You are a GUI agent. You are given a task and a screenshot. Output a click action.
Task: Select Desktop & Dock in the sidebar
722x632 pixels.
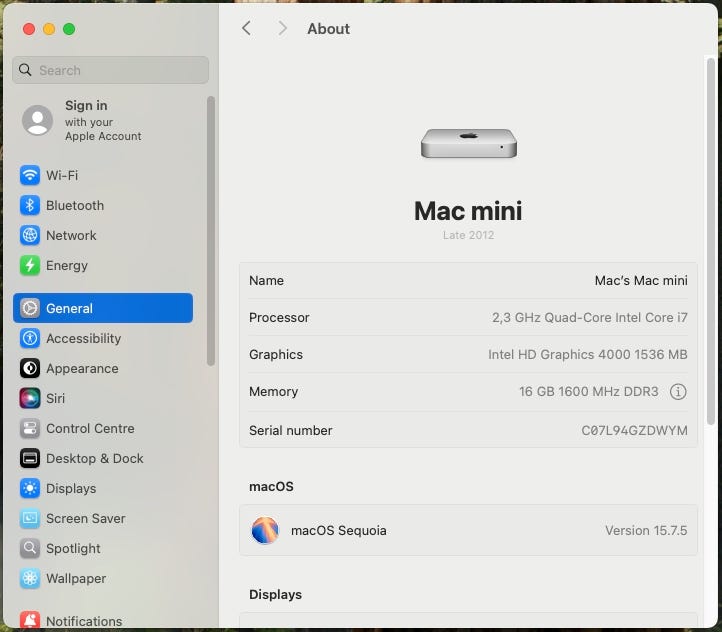(x=103, y=458)
